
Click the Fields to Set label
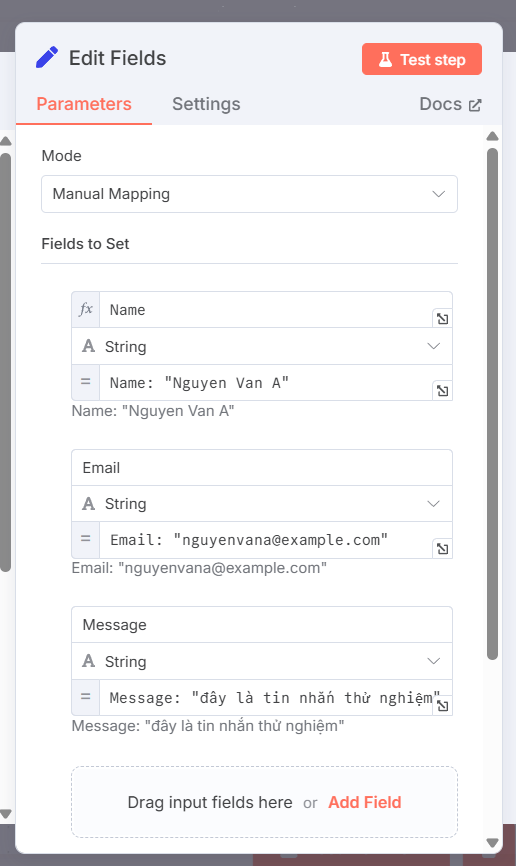[85, 244]
